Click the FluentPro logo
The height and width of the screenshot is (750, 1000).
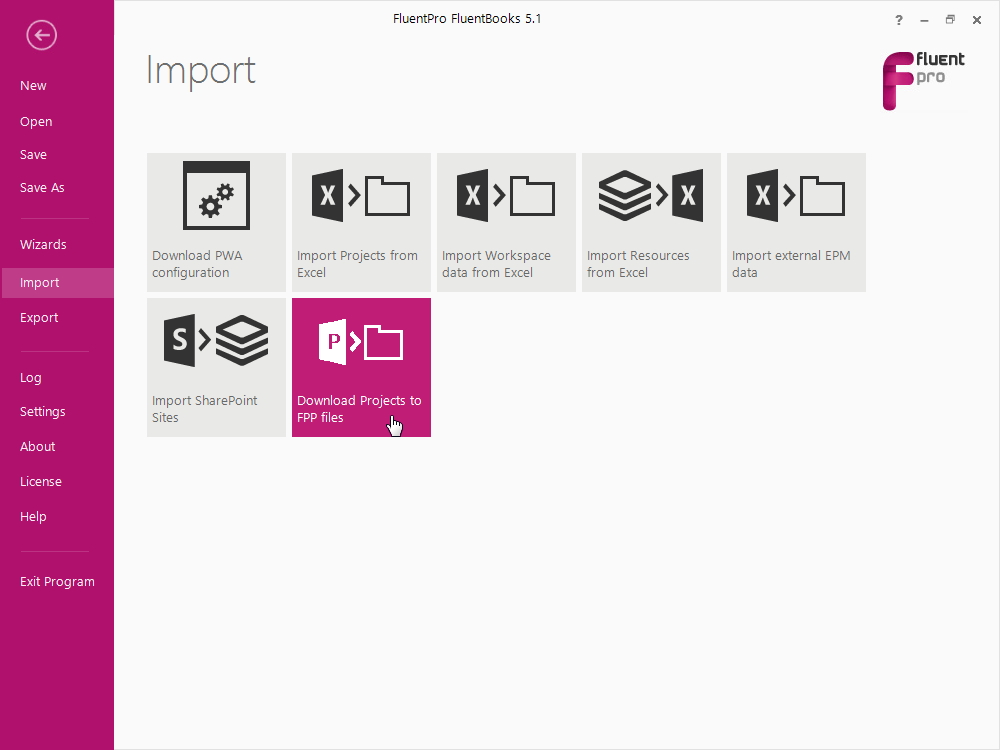pos(923,80)
